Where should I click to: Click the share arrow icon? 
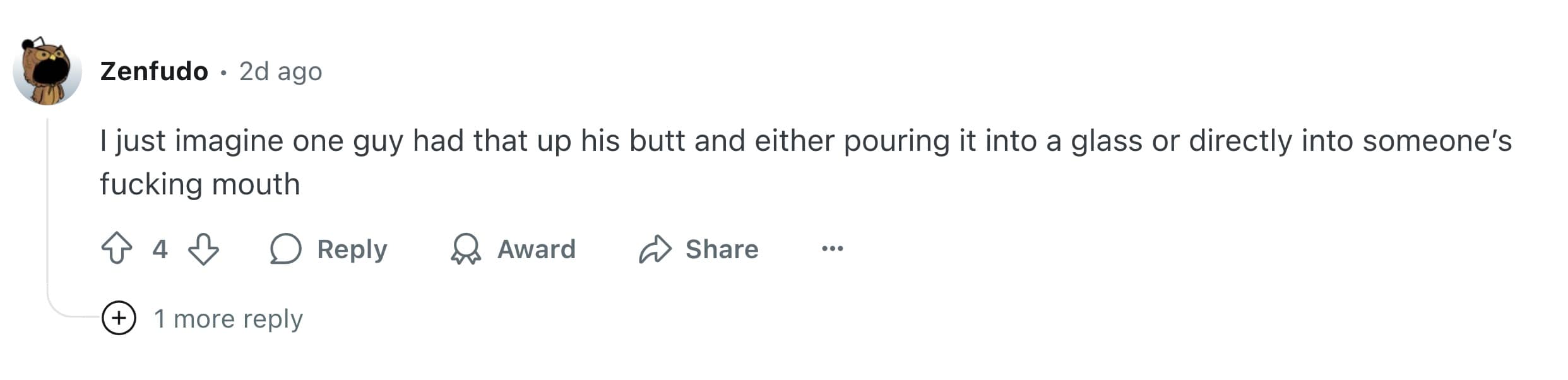pyautogui.click(x=655, y=249)
